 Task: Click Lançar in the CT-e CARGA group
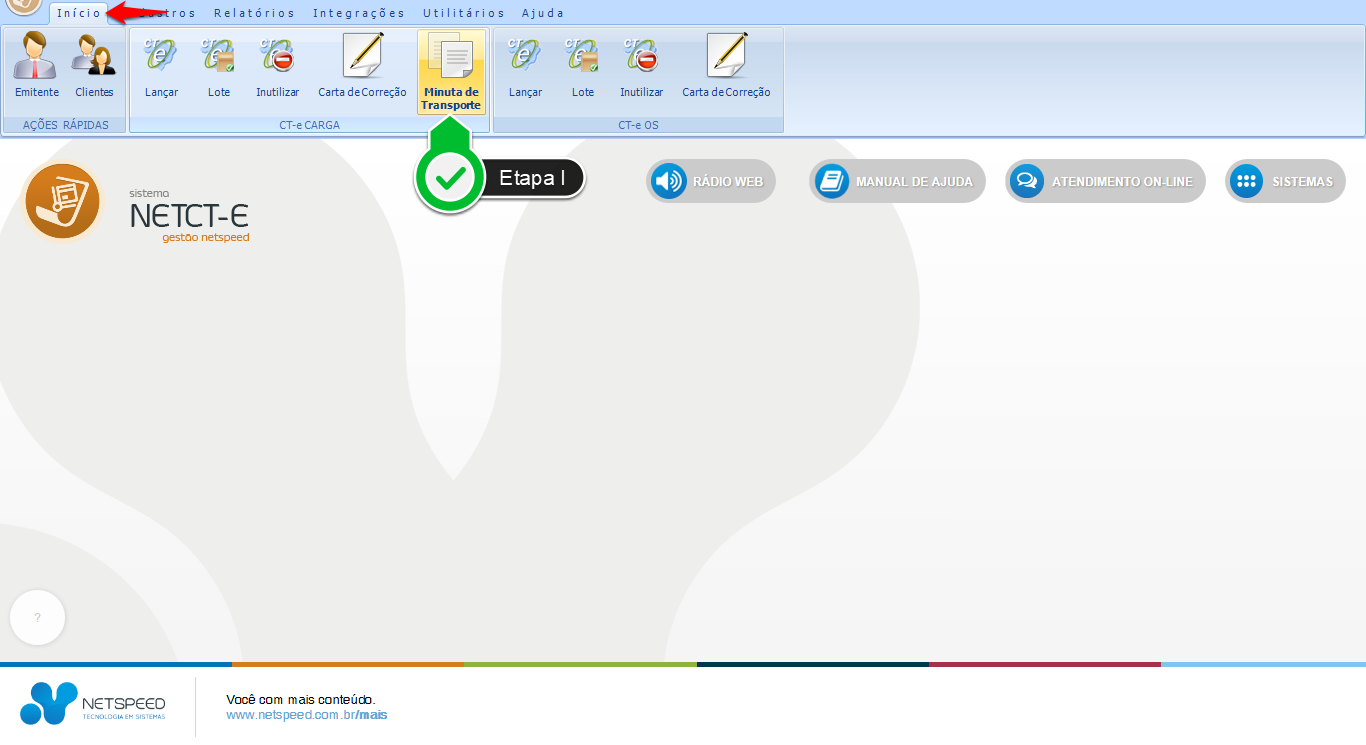click(161, 68)
